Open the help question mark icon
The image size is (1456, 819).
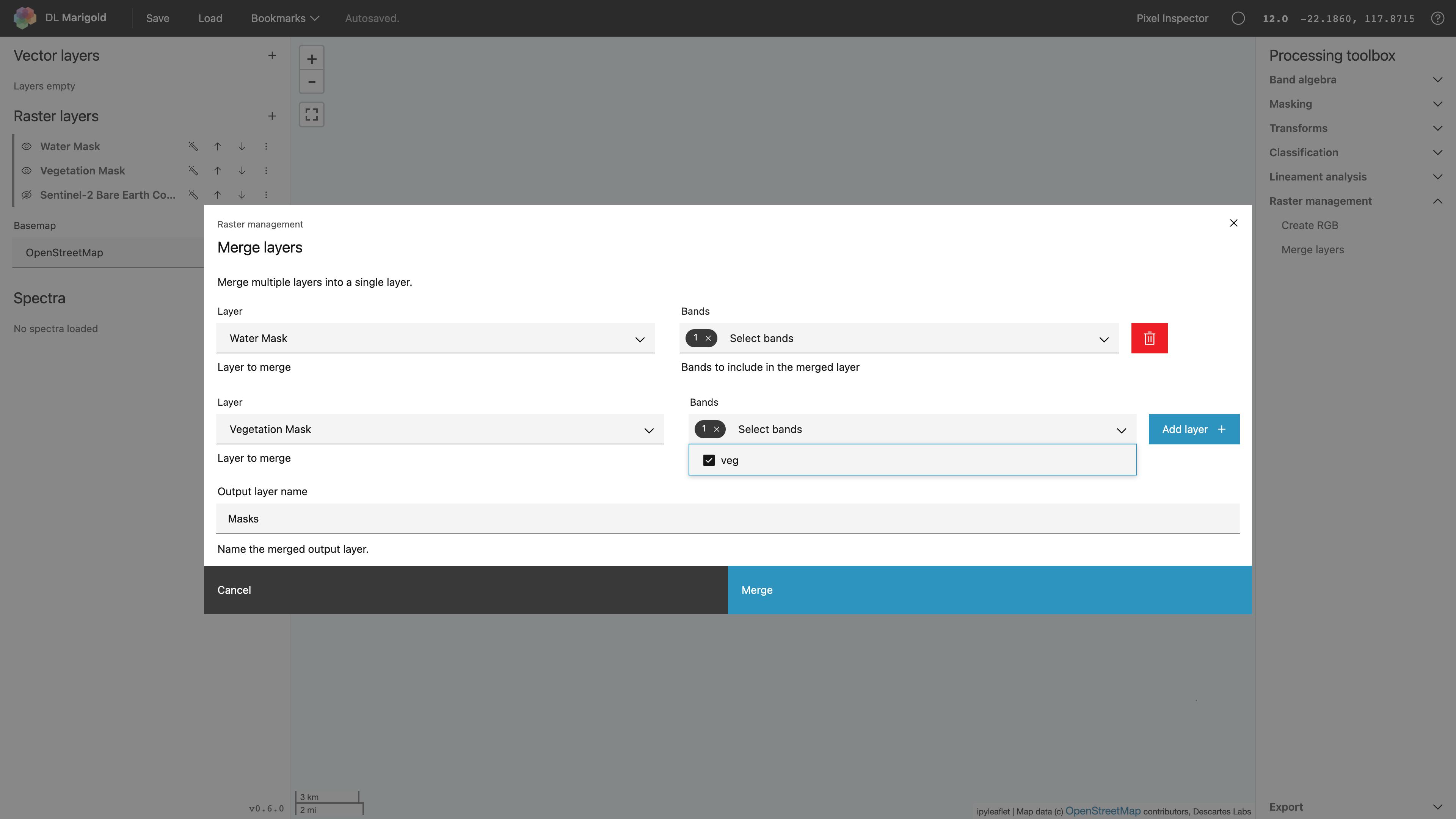pyautogui.click(x=1437, y=18)
